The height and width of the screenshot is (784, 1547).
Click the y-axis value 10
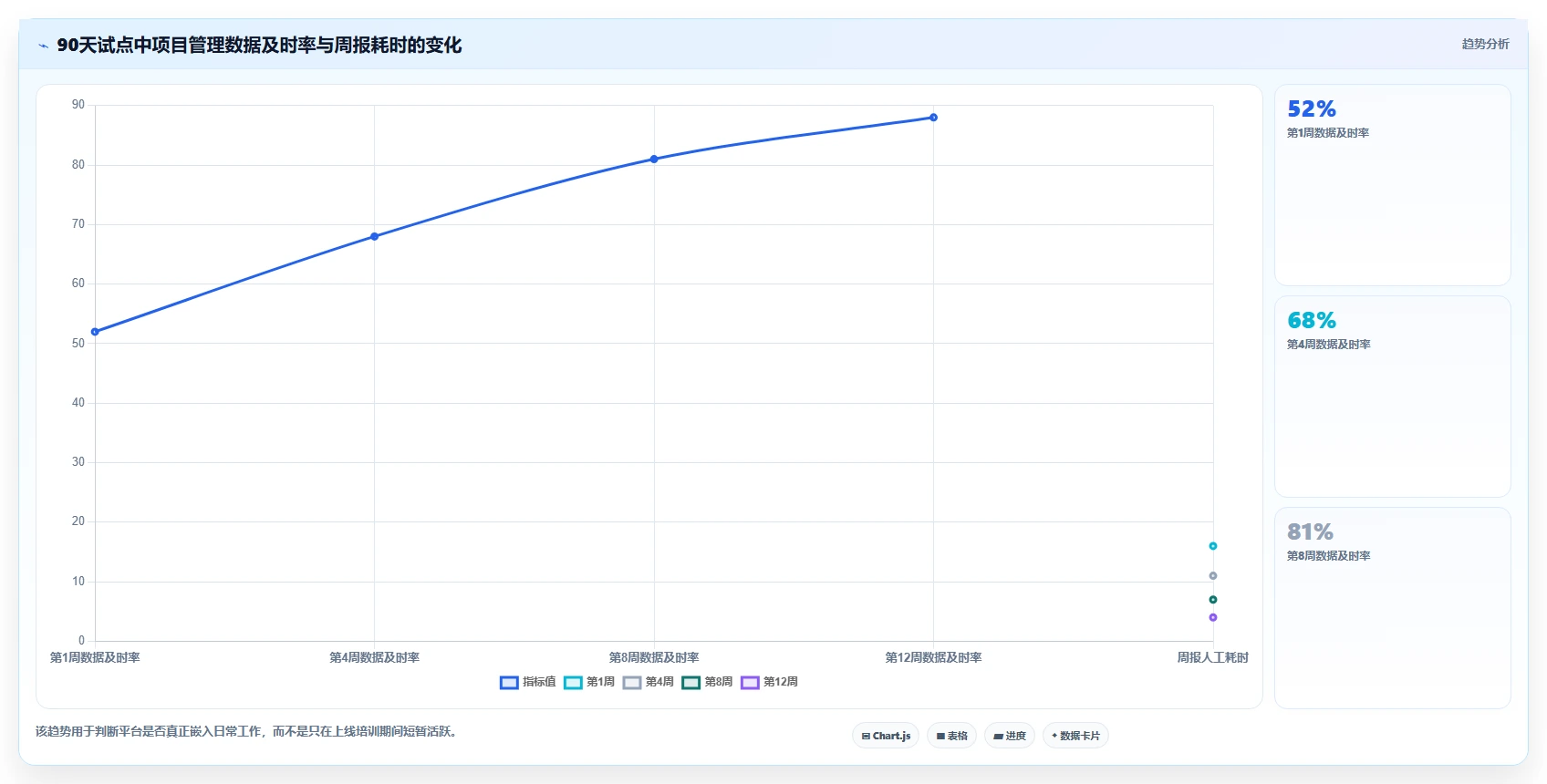[x=78, y=581]
